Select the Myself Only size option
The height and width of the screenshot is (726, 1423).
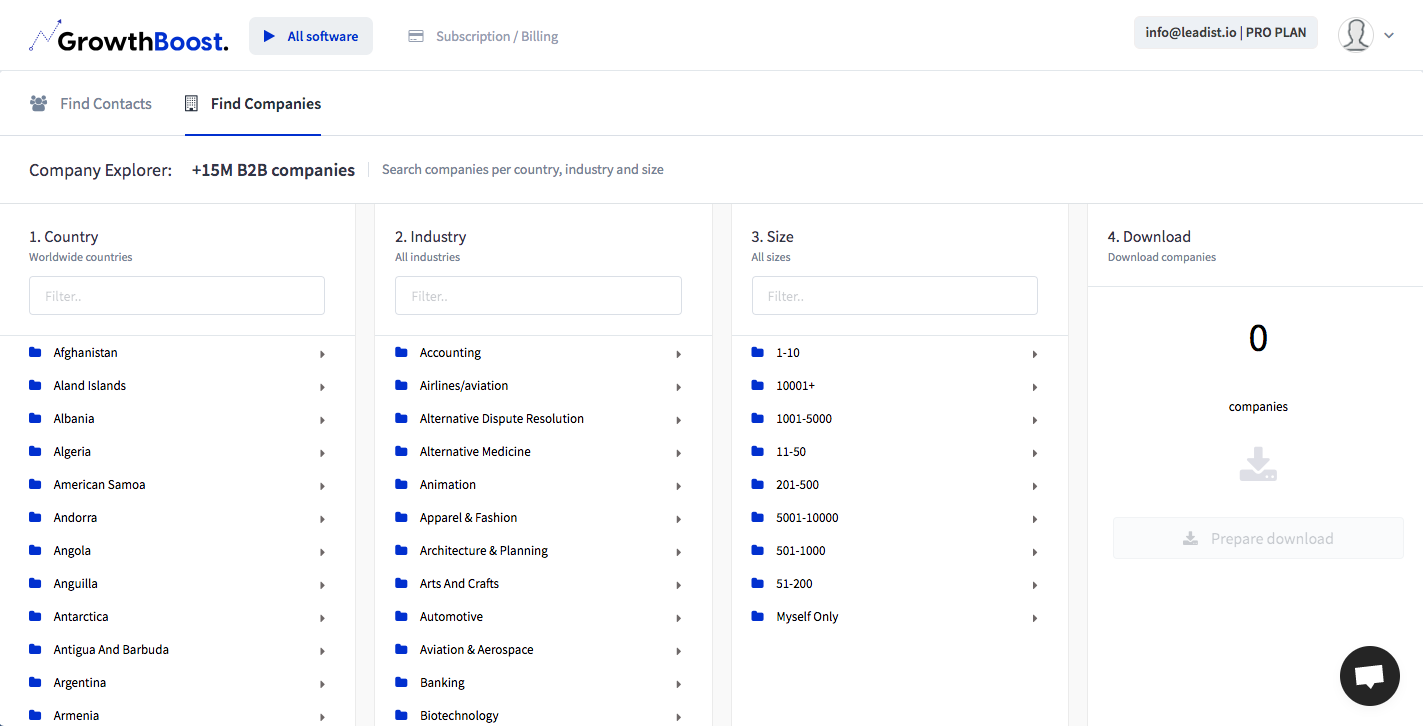tap(807, 616)
